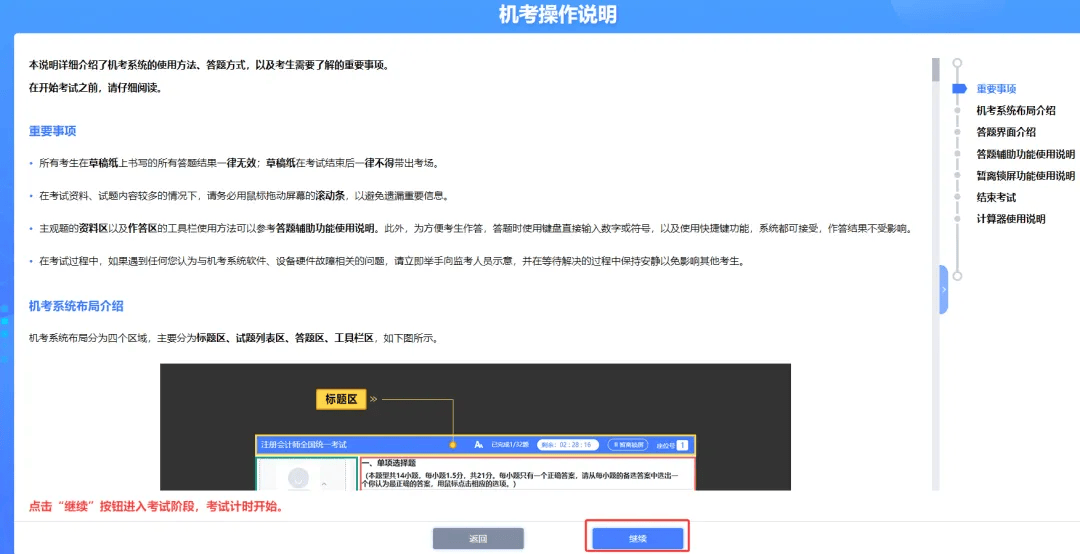
Task: Collapse the outline panel with the blue arrow tab
Action: [943, 290]
